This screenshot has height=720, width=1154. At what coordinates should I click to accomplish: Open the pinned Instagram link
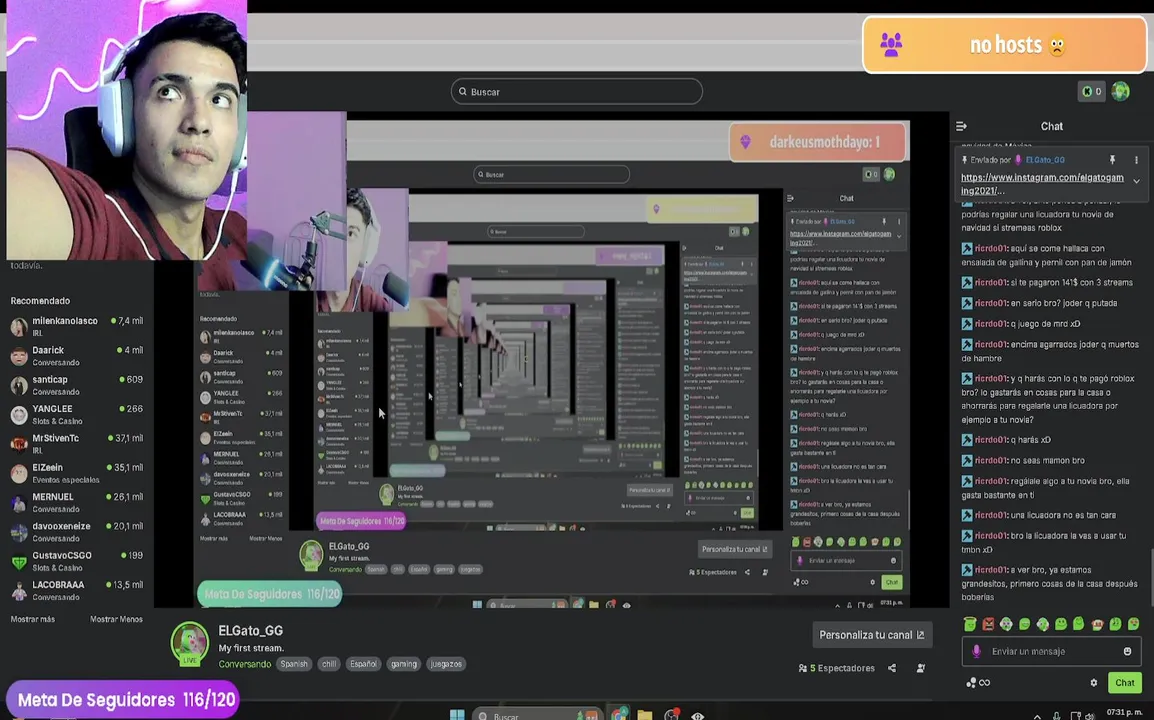tap(1042, 184)
